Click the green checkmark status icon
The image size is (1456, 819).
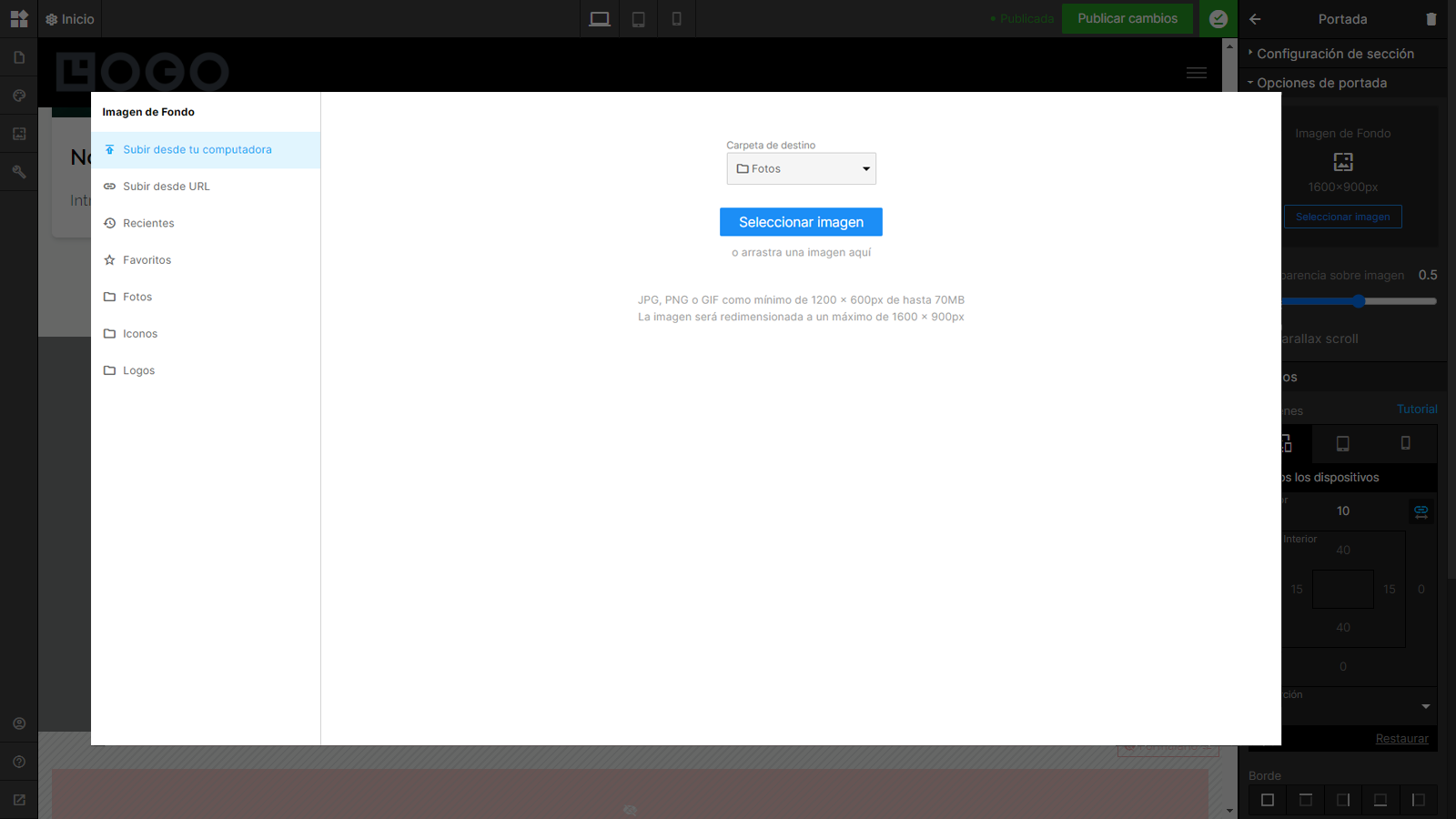pos(1218,19)
